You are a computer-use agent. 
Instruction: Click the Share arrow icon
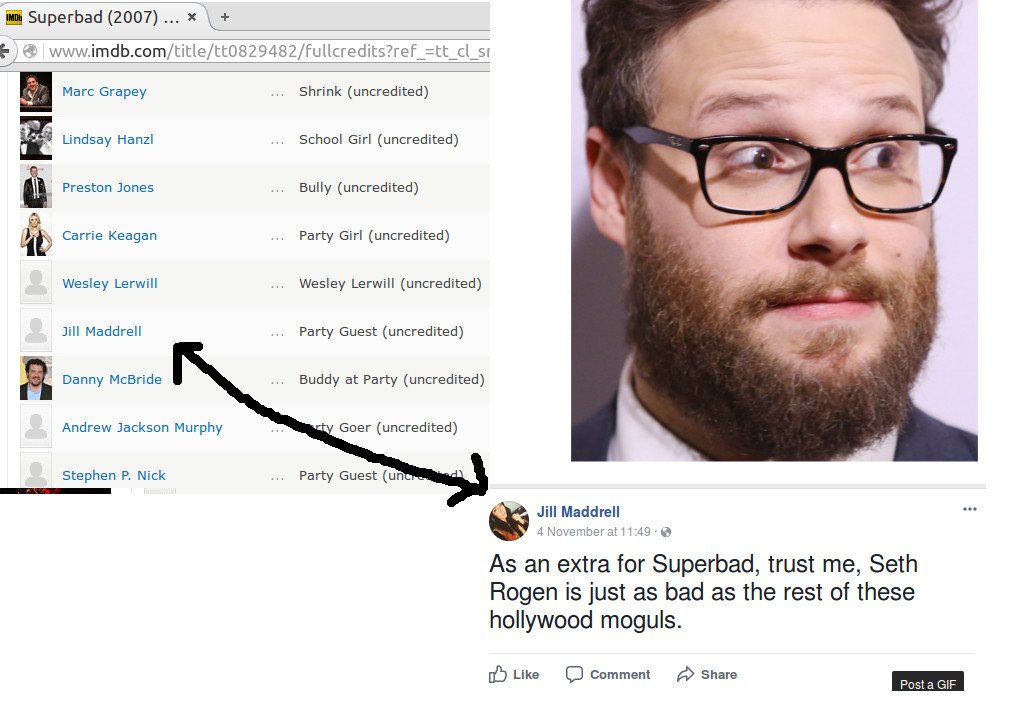coord(686,674)
